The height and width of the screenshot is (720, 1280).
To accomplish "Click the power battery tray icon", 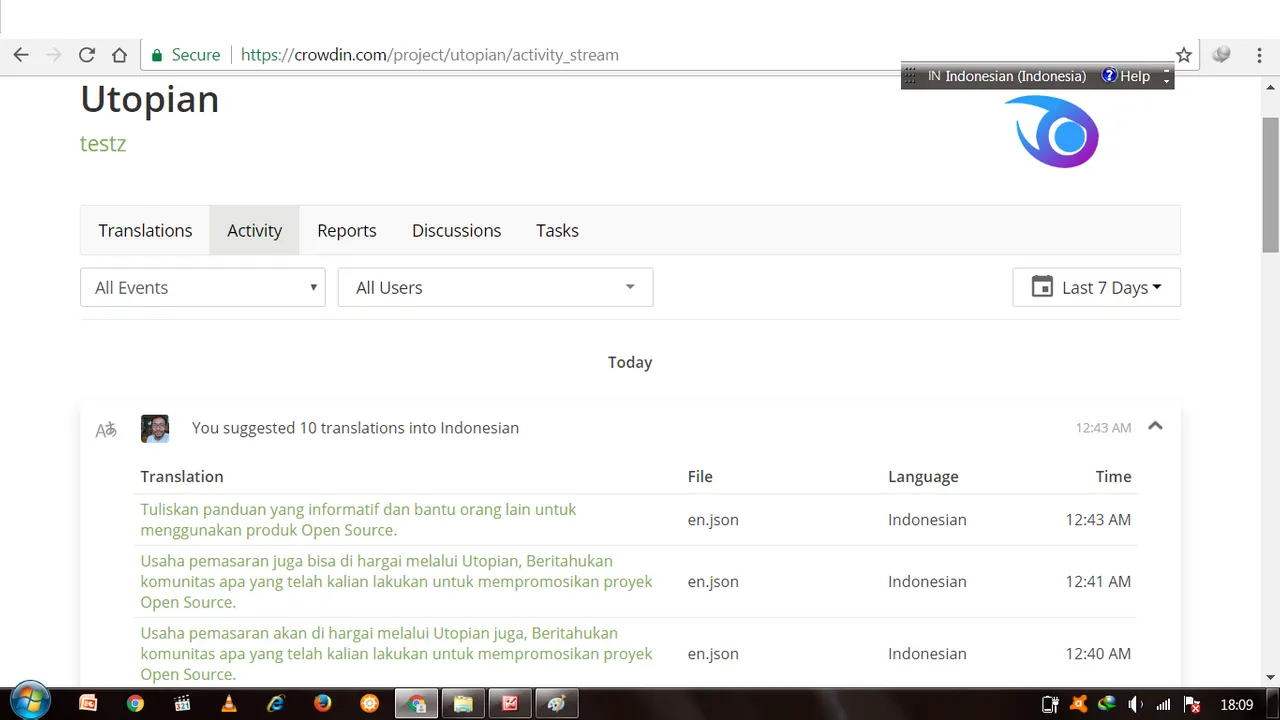I will [1050, 704].
